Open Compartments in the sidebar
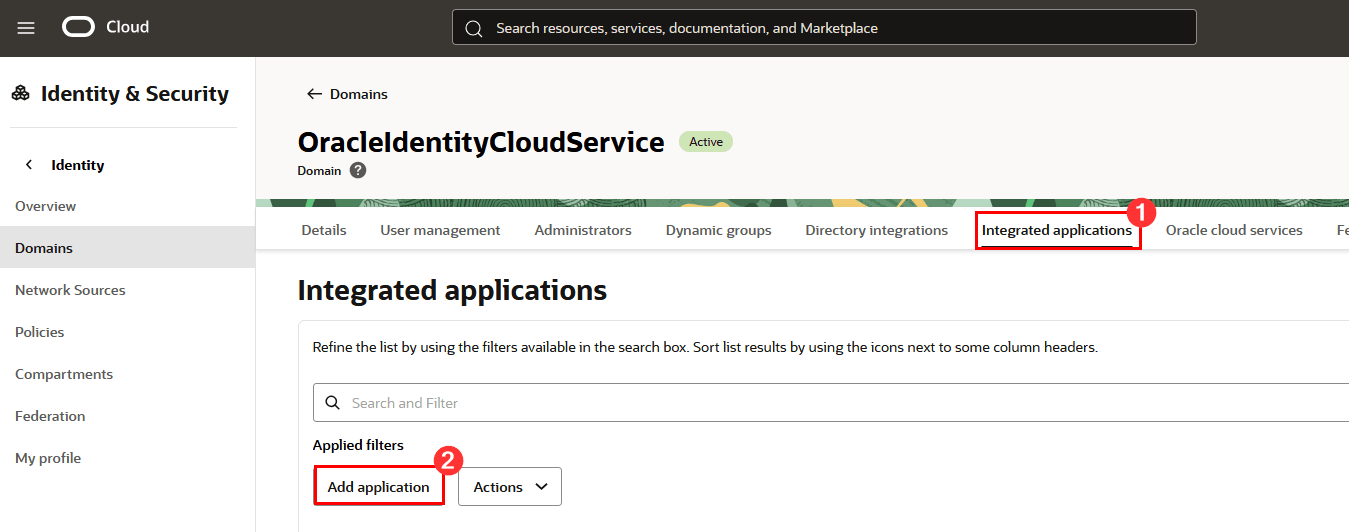This screenshot has height=532, width=1349. 64,374
